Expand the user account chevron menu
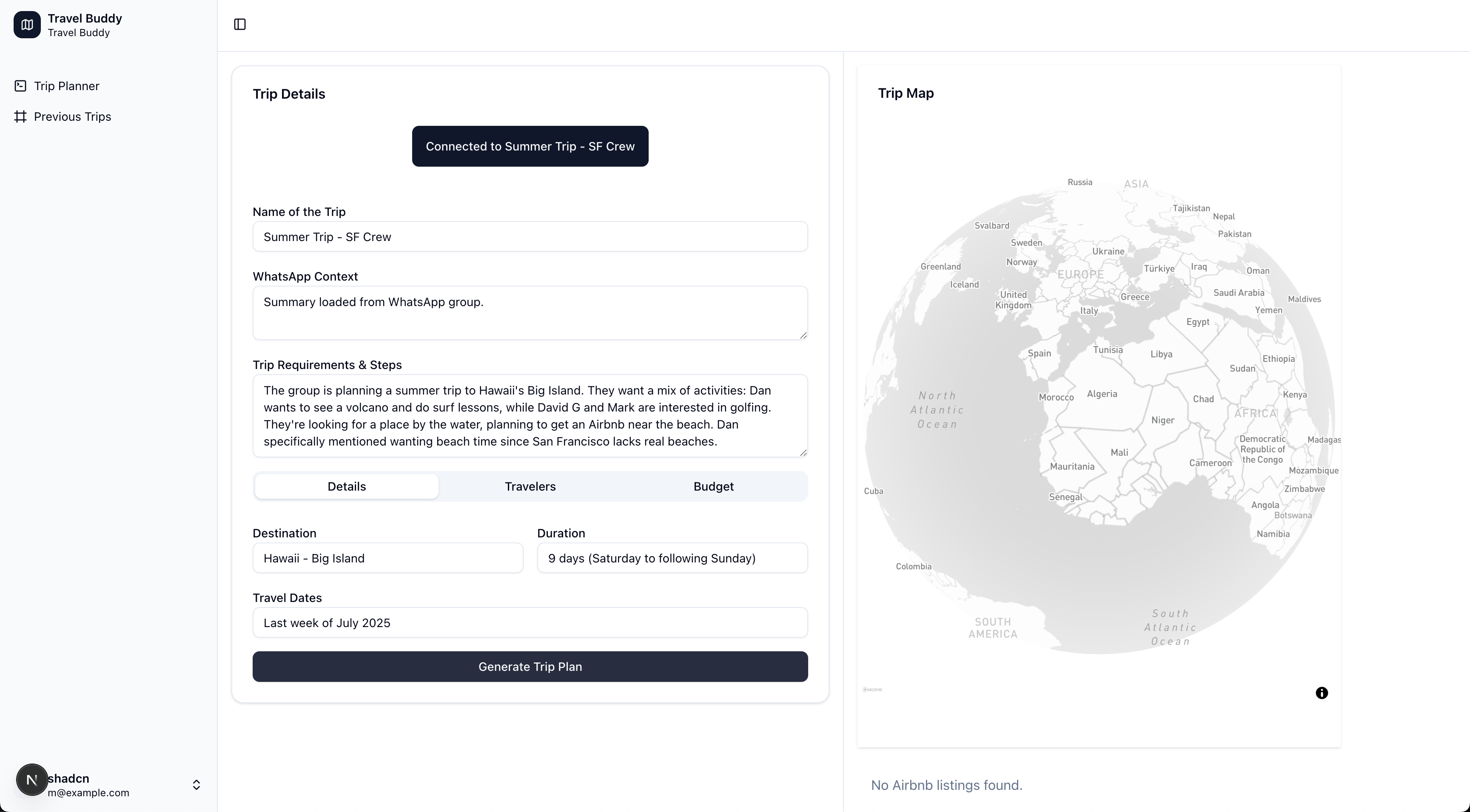 (x=197, y=785)
